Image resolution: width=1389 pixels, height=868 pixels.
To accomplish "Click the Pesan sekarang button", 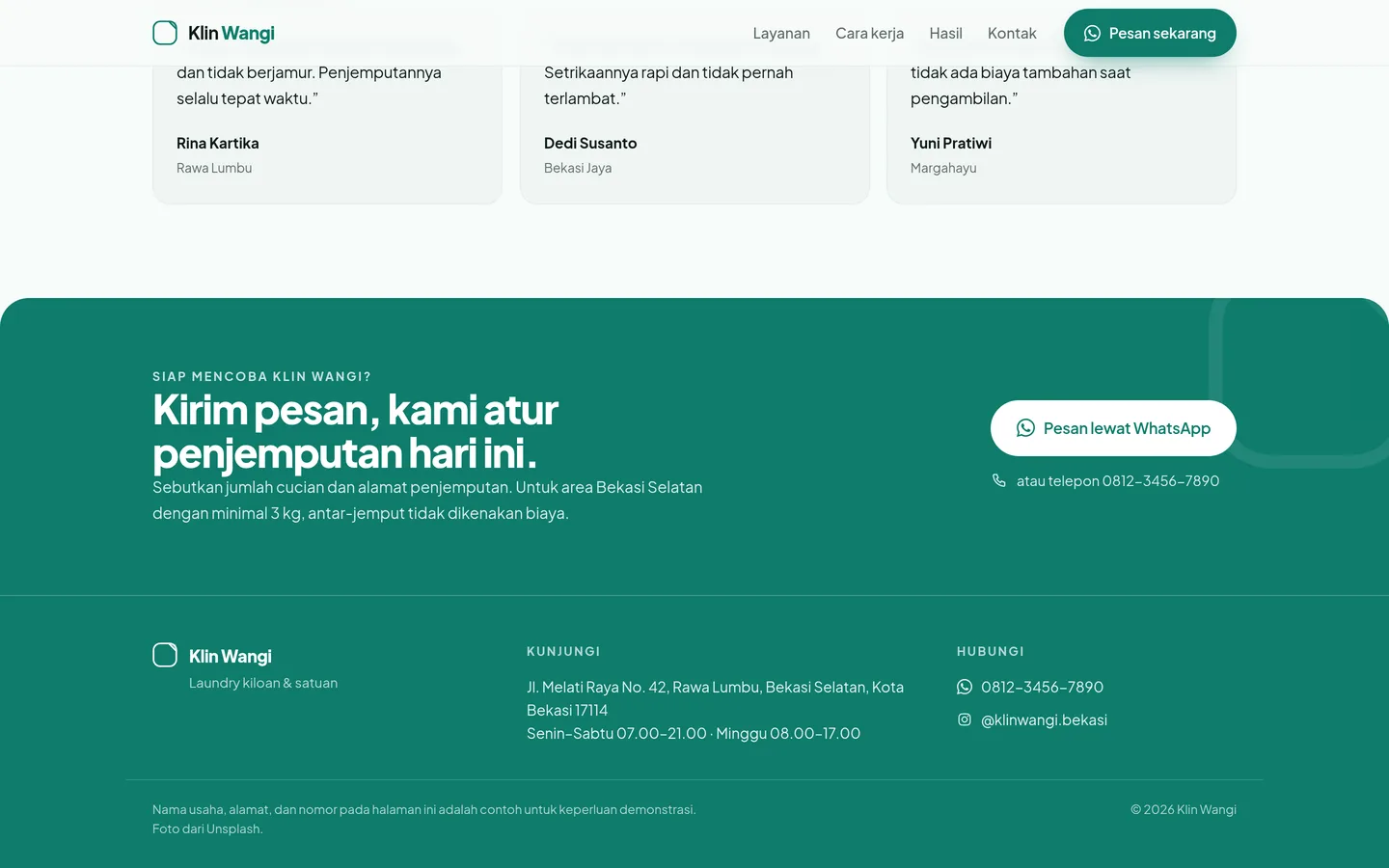I will [x=1150, y=33].
